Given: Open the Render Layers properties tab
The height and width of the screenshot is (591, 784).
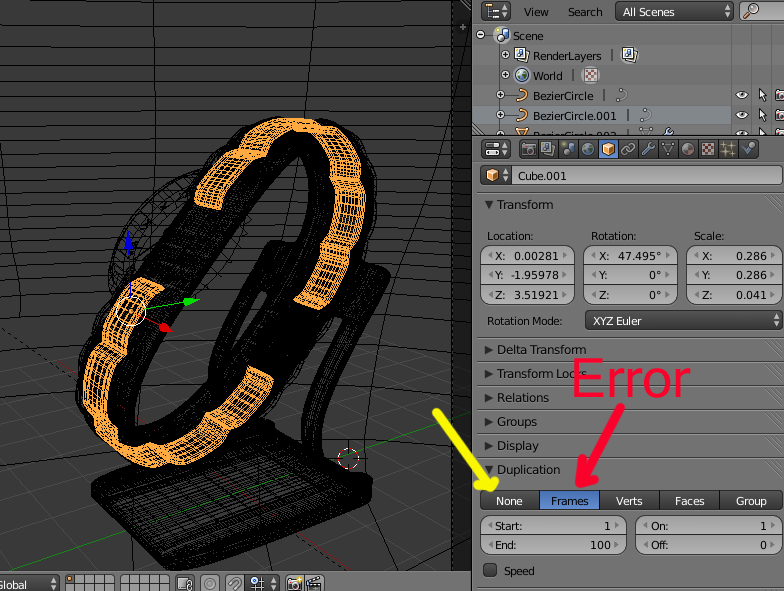Looking at the screenshot, I should 548,149.
